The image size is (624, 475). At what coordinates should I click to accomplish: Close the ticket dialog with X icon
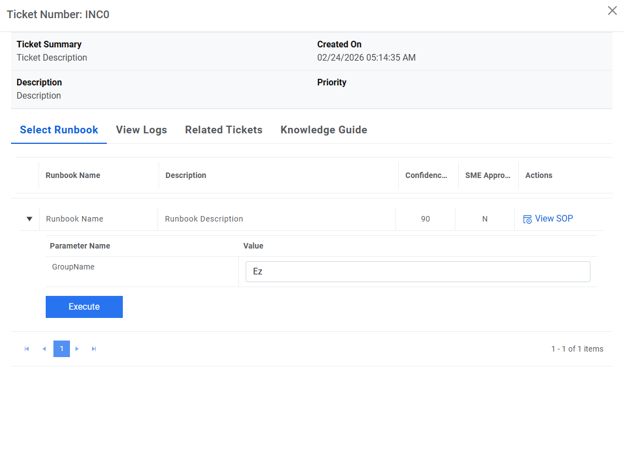click(x=612, y=11)
